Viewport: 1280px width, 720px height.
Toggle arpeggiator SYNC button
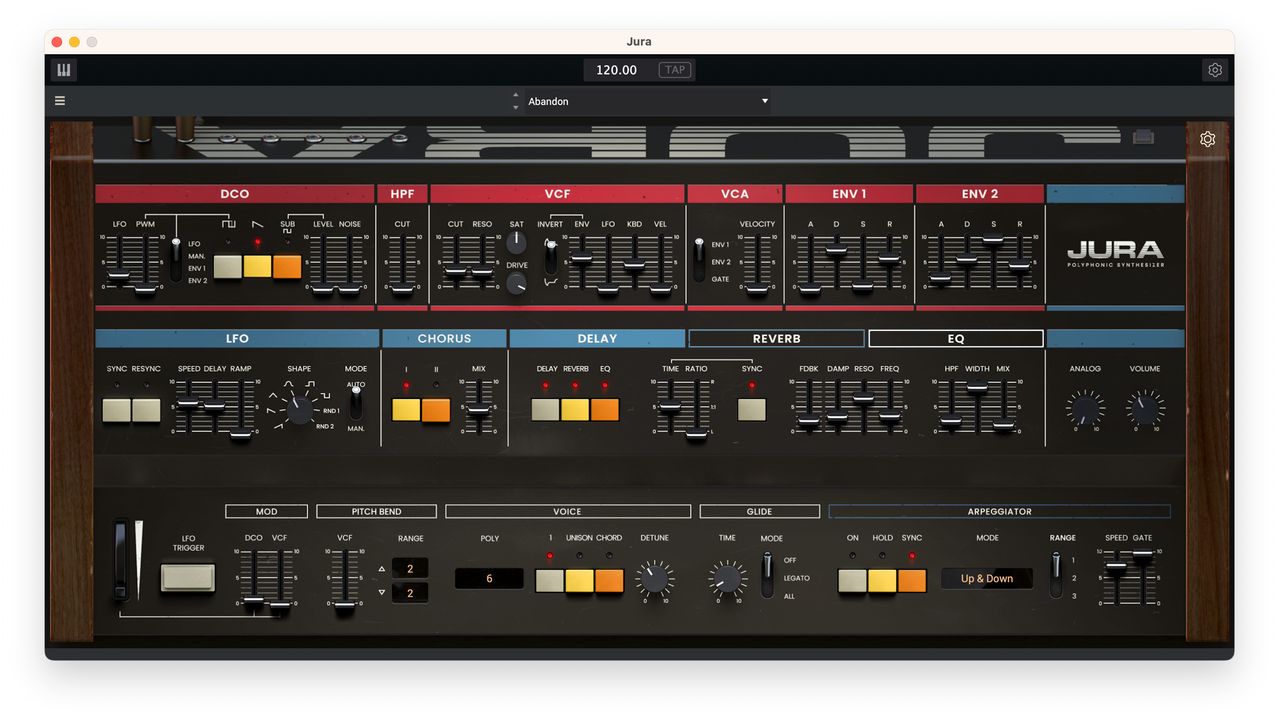pyautogui.click(x=912, y=581)
